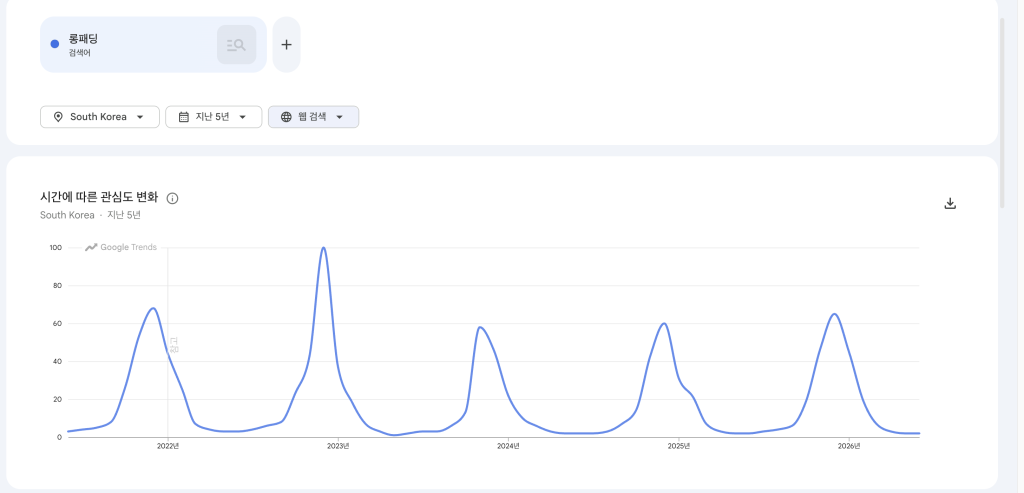Expand the 웹 검색 search type dropdown arrow
The height and width of the screenshot is (493, 1024).
click(340, 118)
